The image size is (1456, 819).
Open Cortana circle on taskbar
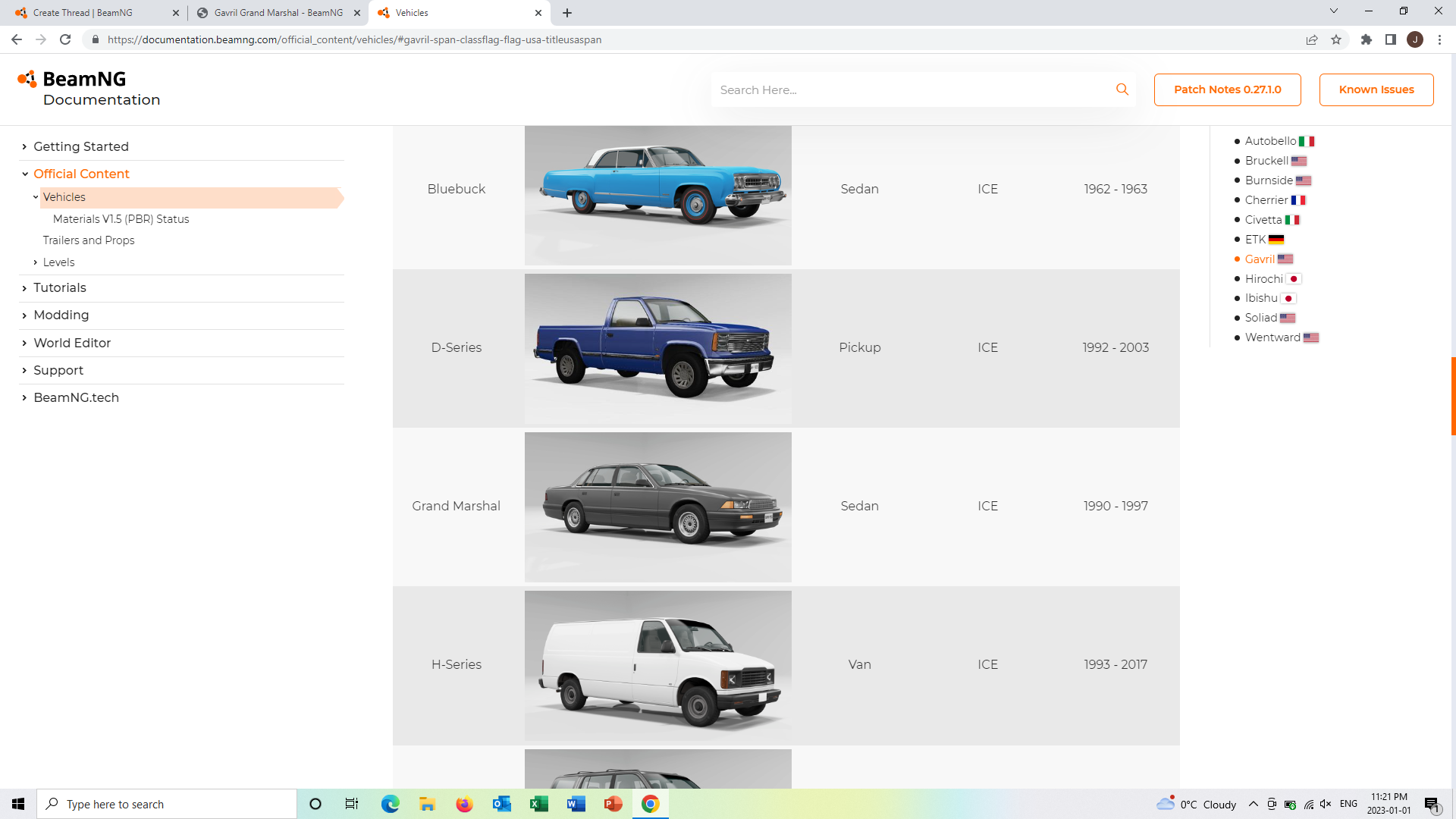click(315, 804)
